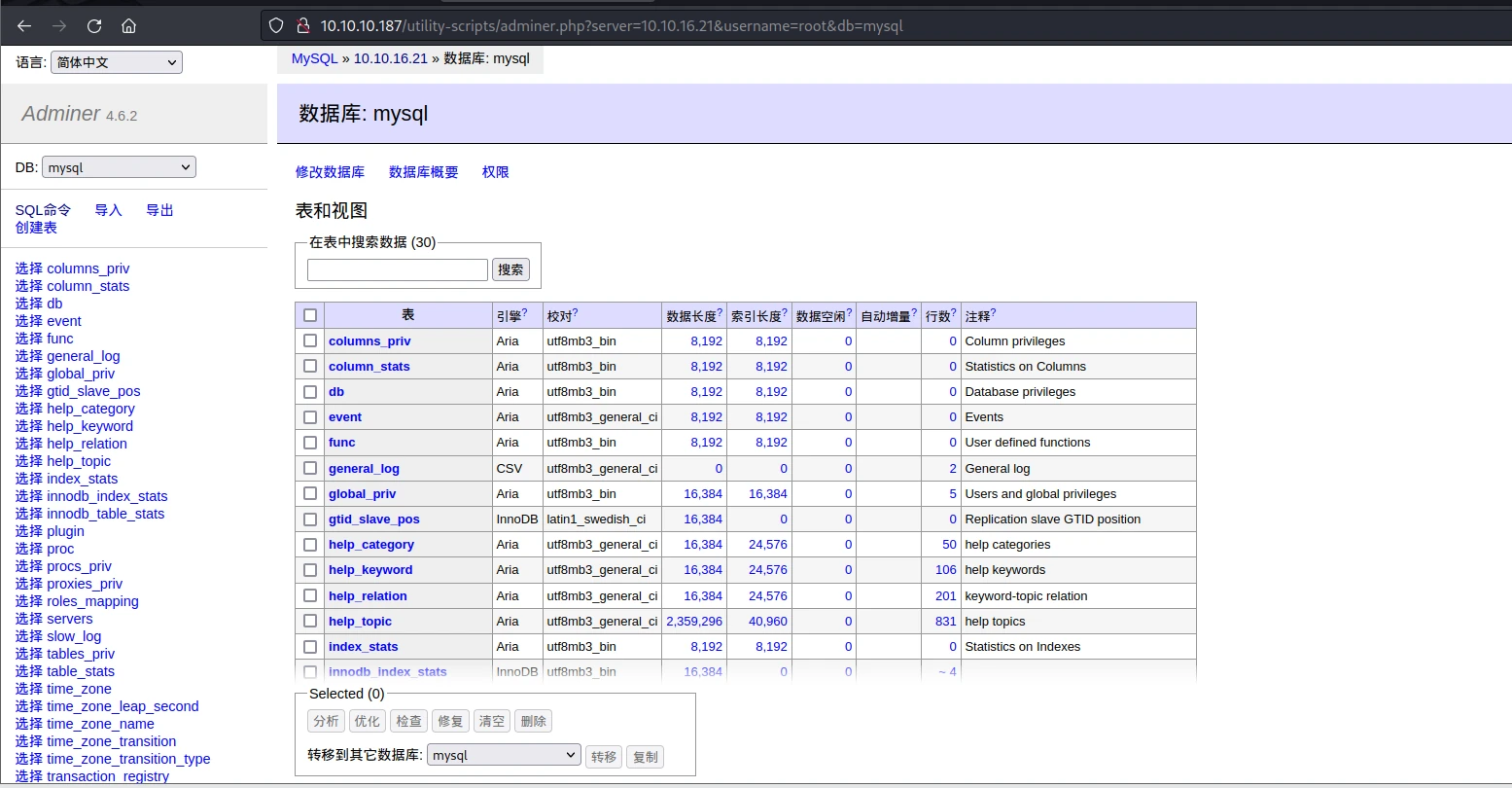Viewport: 1512px width, 788px height.
Task: Open the servers table from the sidebar
Action: coord(70,619)
